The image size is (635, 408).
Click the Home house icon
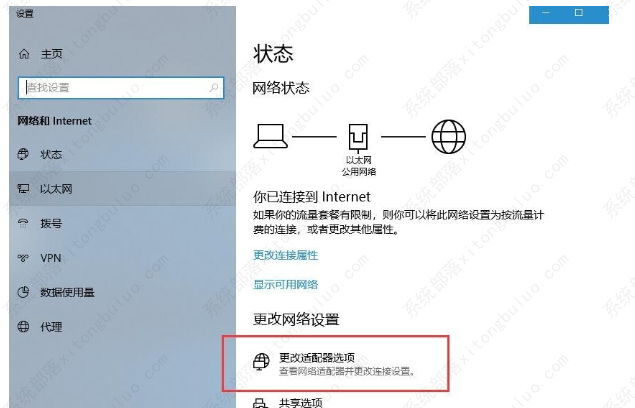(x=24, y=53)
